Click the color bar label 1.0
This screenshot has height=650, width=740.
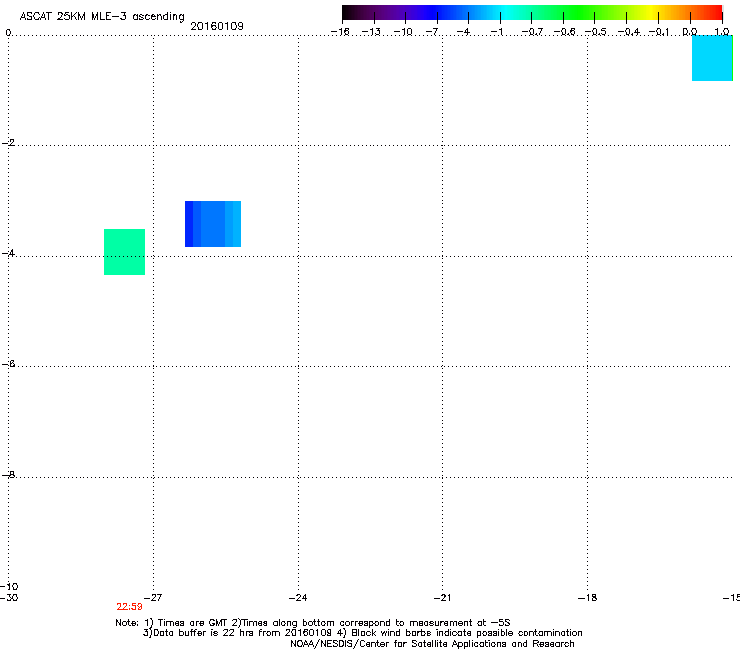click(x=722, y=32)
